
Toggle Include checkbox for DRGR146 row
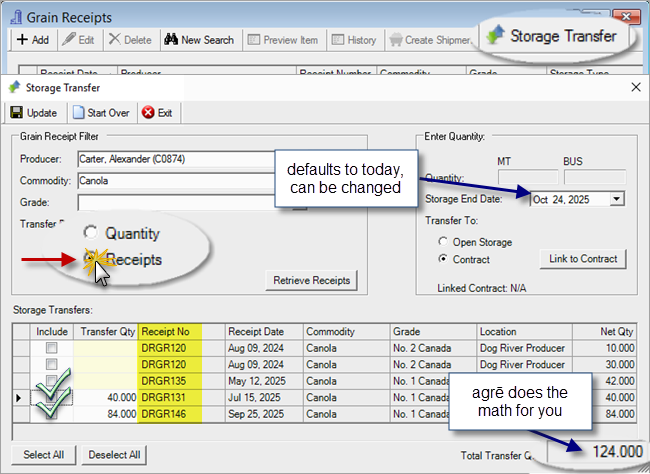click(51, 413)
